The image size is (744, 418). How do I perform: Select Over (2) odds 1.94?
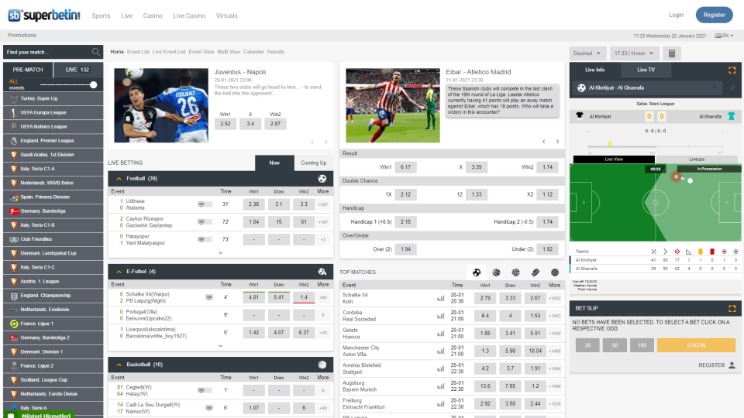(405, 250)
